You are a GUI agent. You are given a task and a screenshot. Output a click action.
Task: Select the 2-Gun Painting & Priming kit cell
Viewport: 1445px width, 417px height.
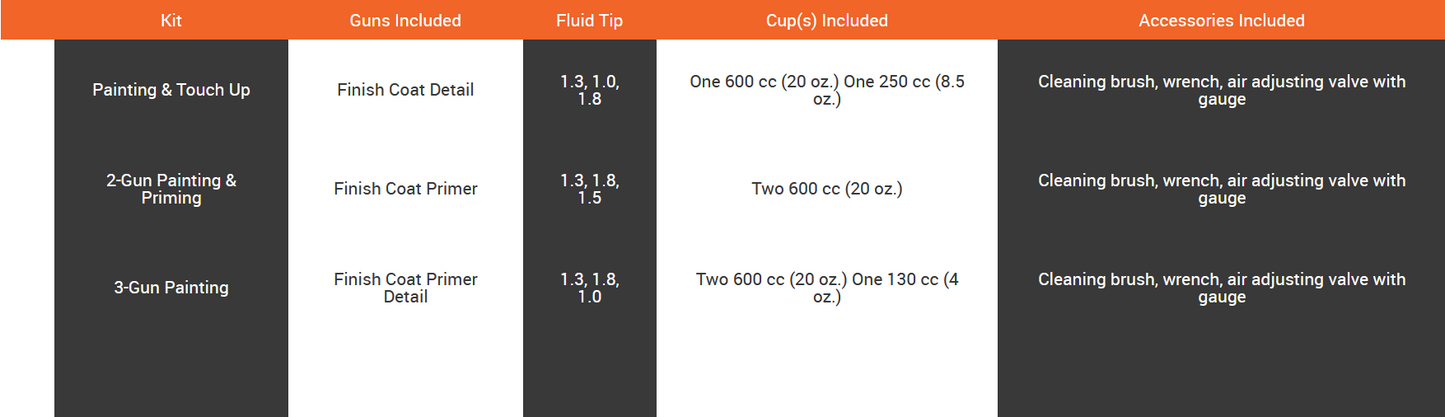click(x=171, y=189)
